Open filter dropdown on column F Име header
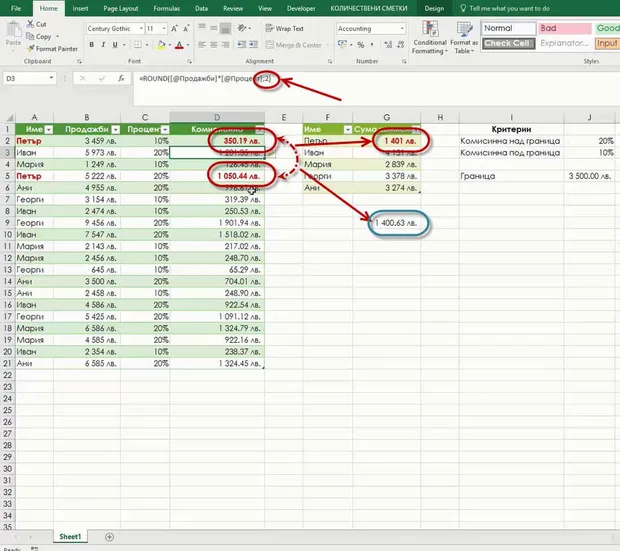The width and height of the screenshot is (620, 551). (348, 130)
